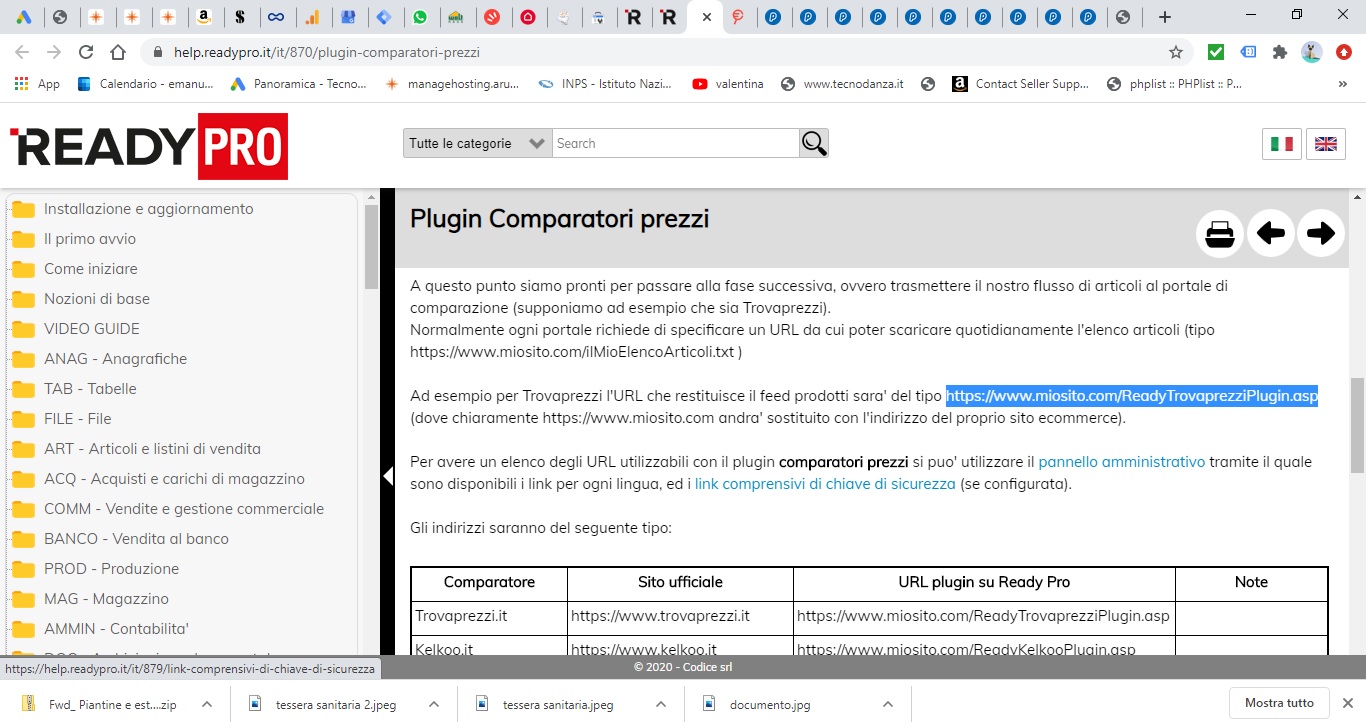The width and height of the screenshot is (1366, 728).
Task: Open the Google Ads tab
Action: pyautogui.click(x=24, y=17)
